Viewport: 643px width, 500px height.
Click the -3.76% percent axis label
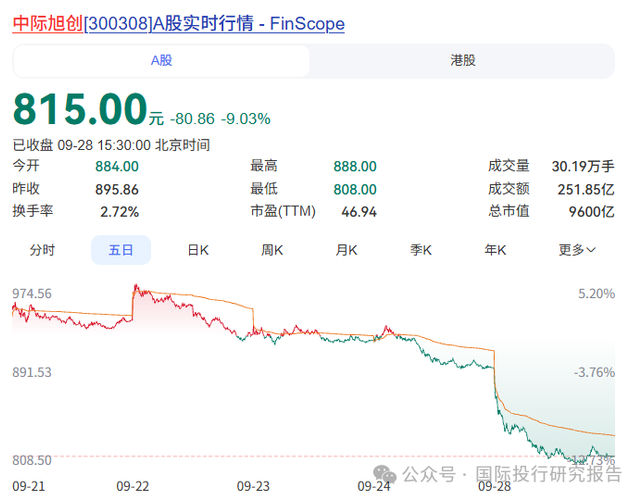(x=594, y=372)
